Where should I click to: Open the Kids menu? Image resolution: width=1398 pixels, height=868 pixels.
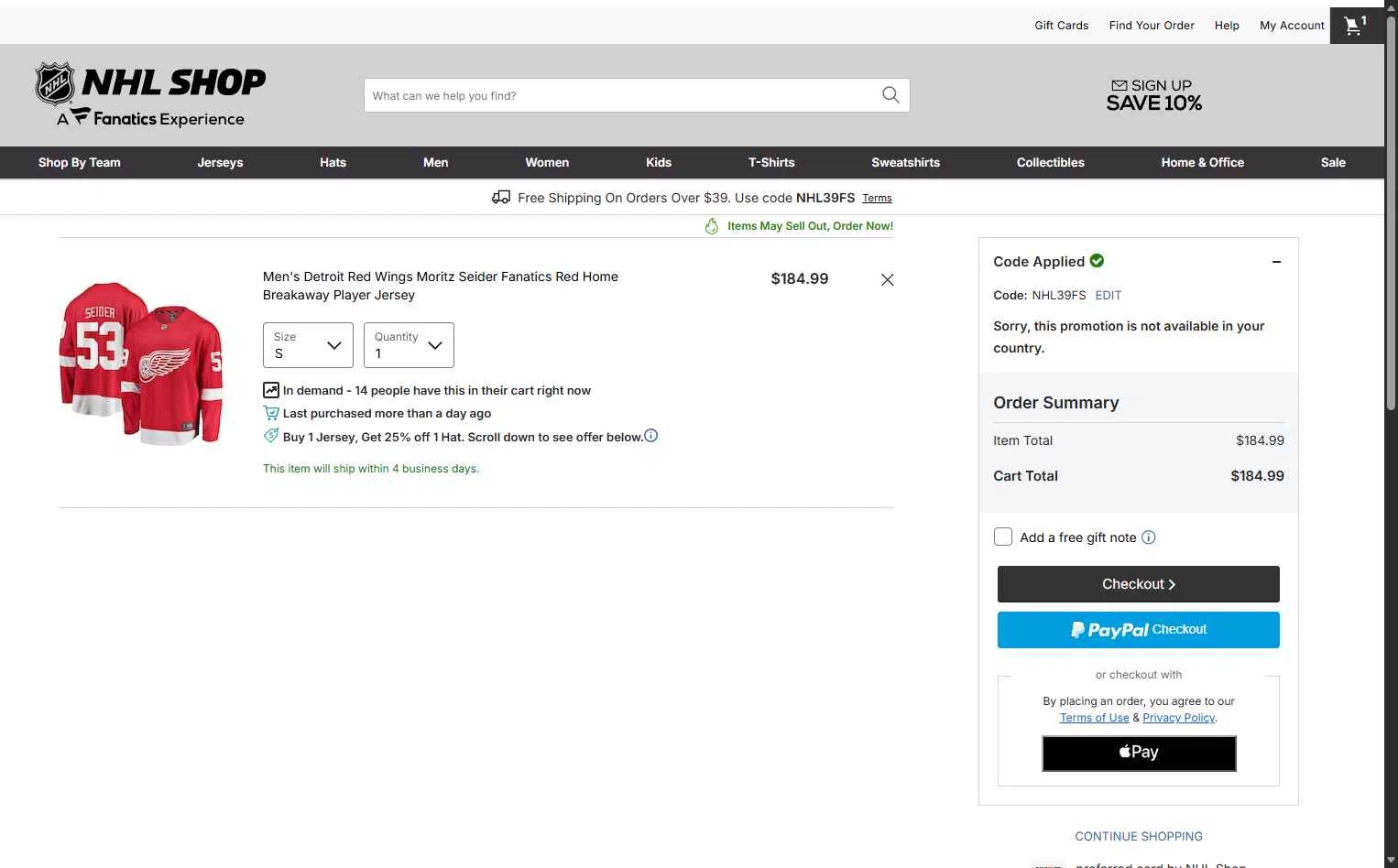(x=659, y=162)
